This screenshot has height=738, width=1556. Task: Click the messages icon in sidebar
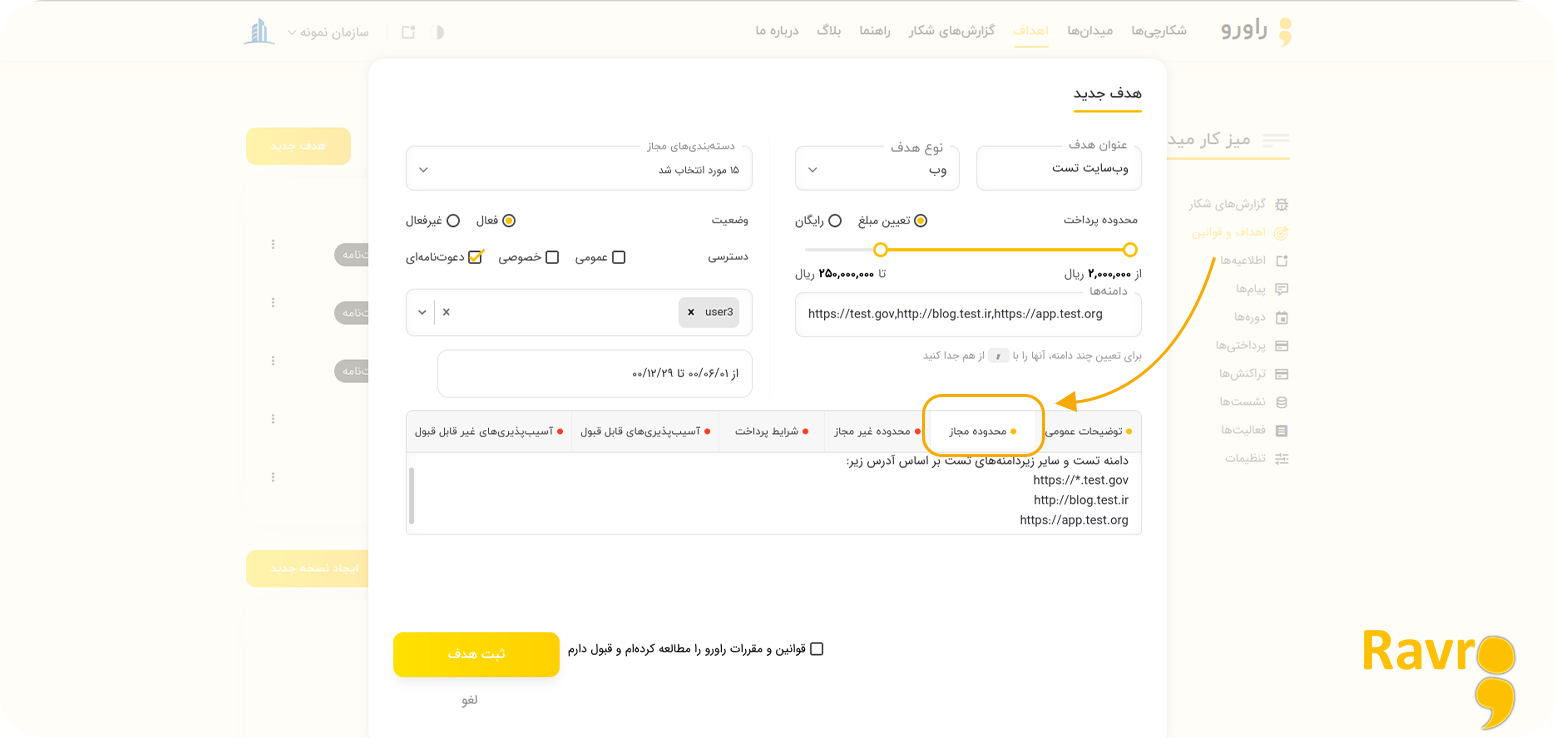[1281, 289]
